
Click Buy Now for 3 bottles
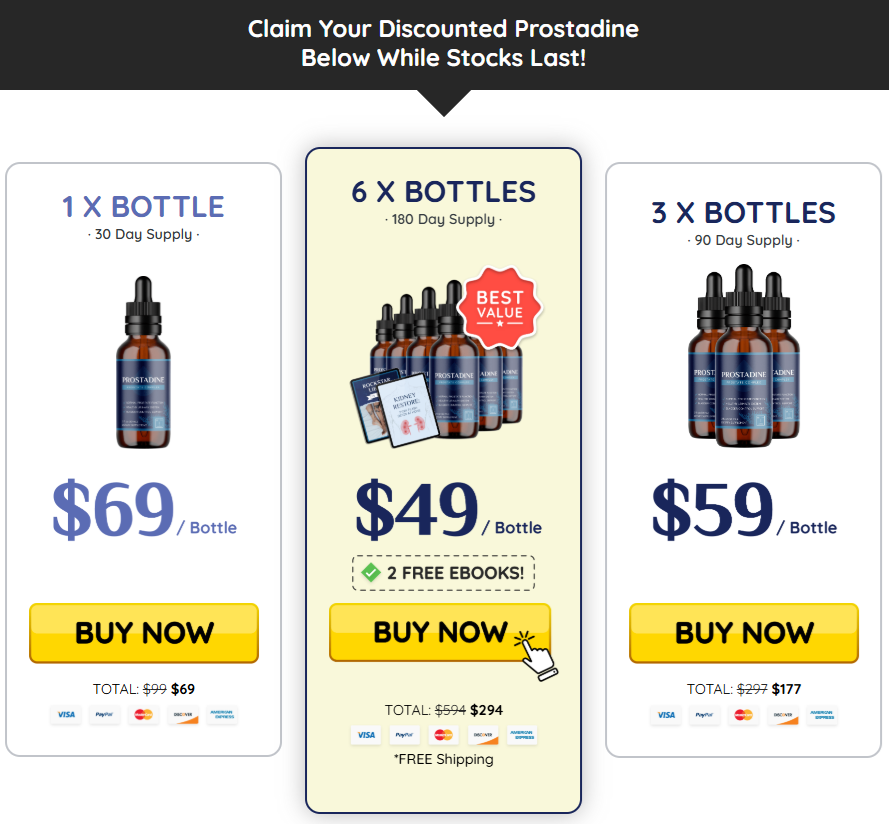point(744,632)
